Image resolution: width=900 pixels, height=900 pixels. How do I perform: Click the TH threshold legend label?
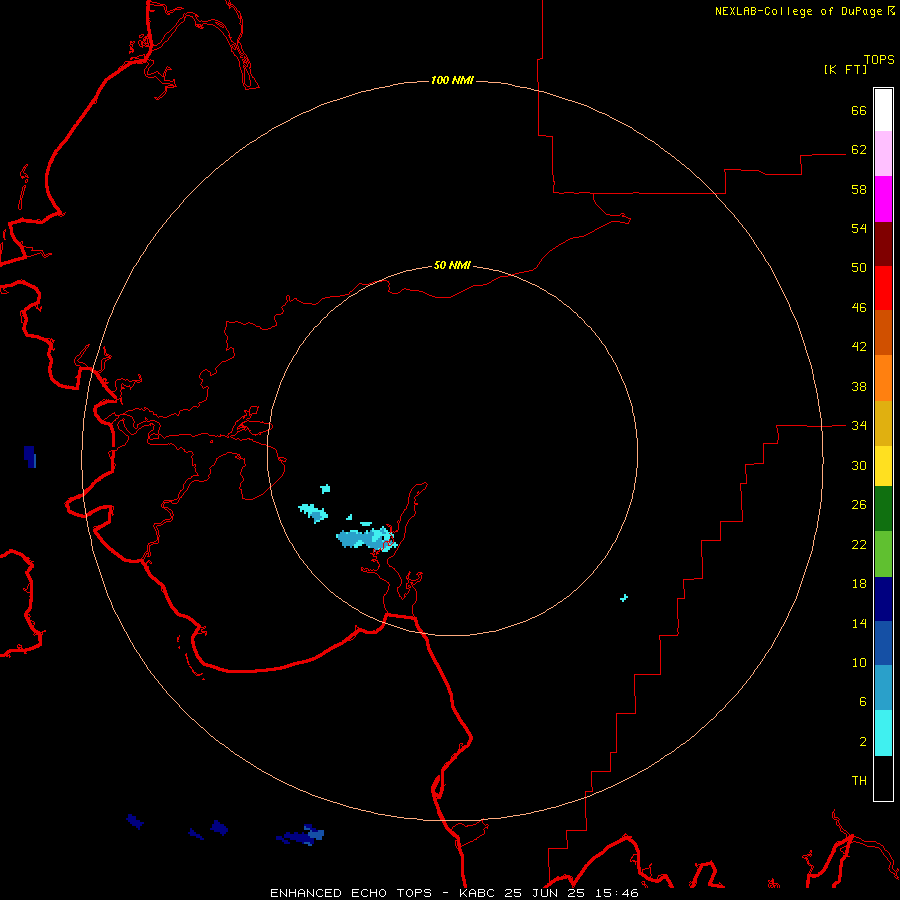tap(859, 781)
